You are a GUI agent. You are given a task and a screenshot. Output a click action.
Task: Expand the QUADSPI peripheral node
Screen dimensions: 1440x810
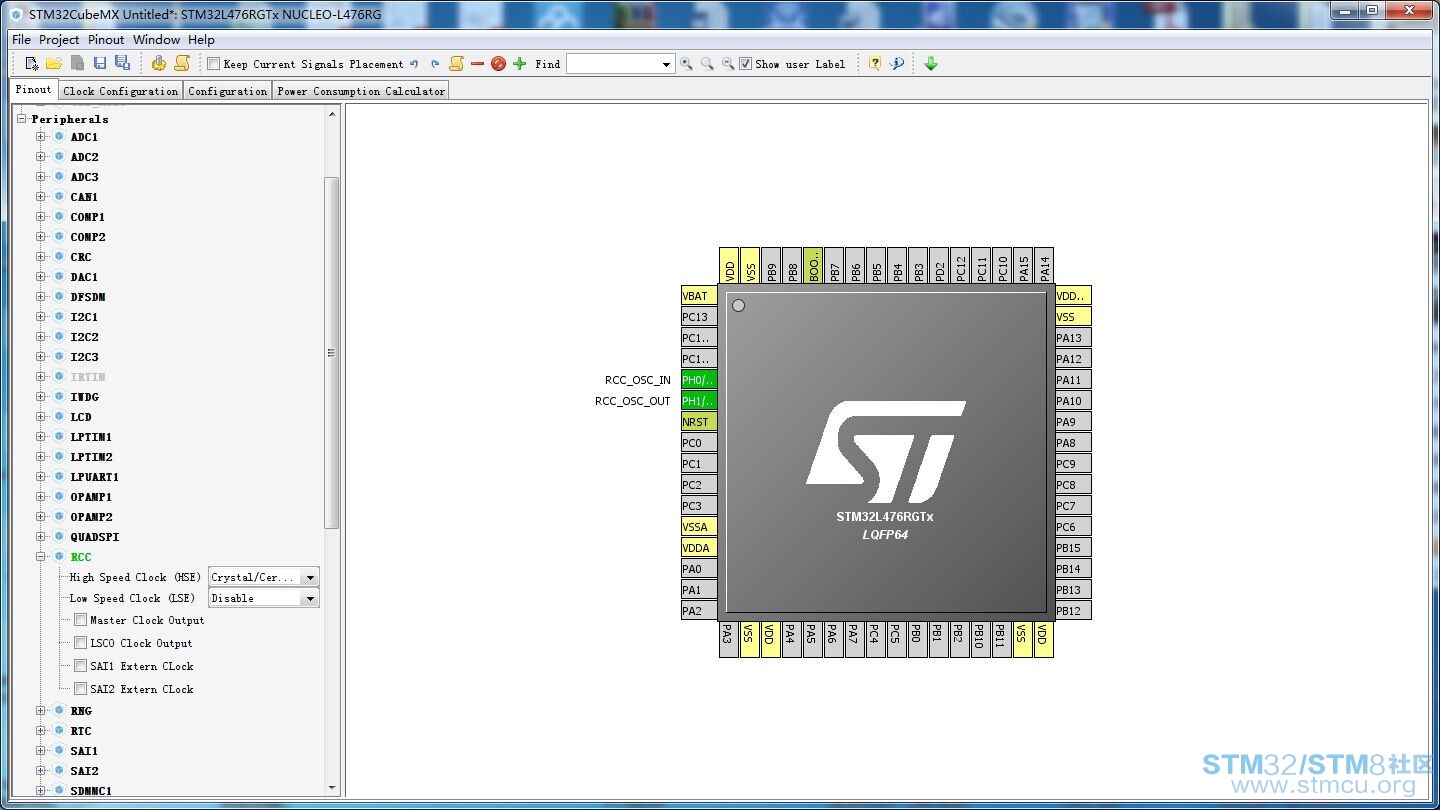(x=41, y=537)
